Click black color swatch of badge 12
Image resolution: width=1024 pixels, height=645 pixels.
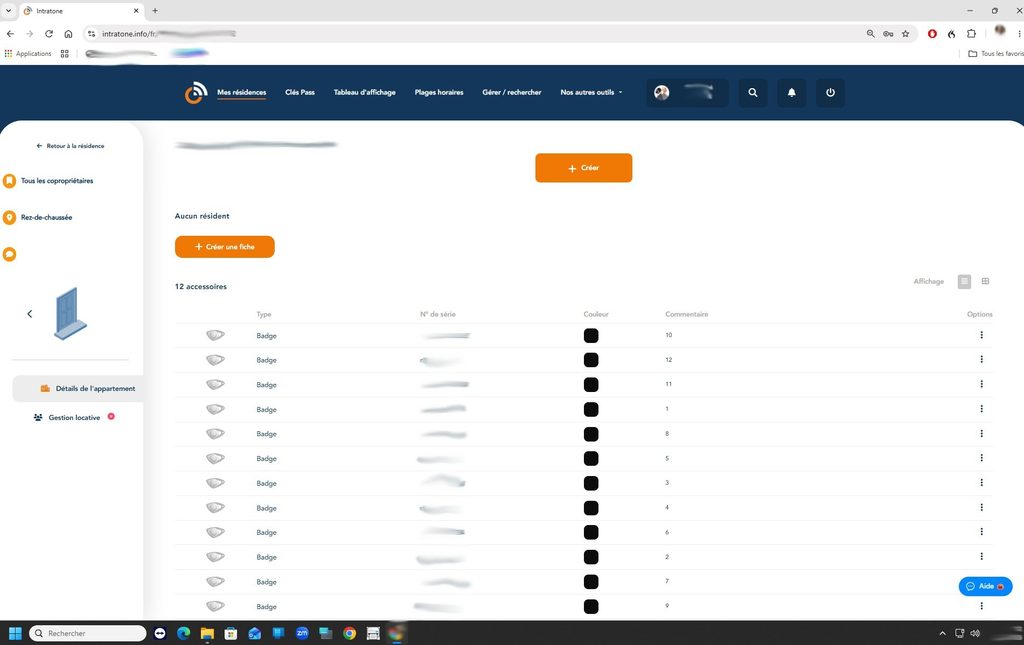click(x=591, y=360)
